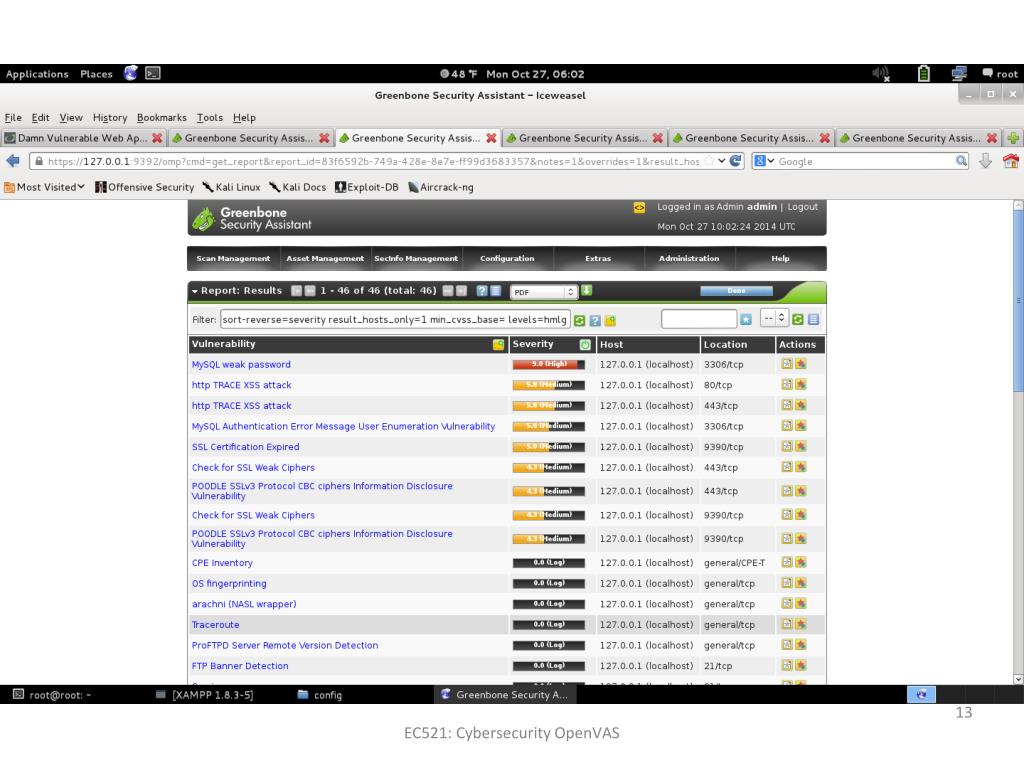Click the empty filter name input box
1024x768 pixels.
(699, 319)
